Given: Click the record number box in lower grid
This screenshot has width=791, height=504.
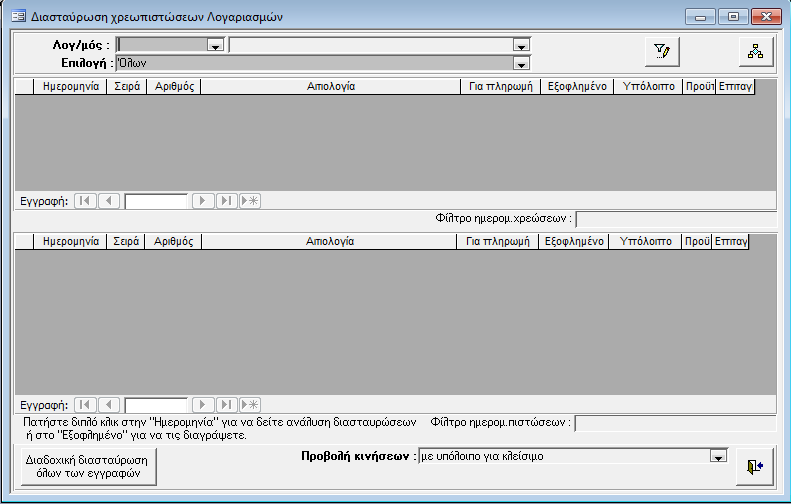Looking at the screenshot, I should 156,405.
